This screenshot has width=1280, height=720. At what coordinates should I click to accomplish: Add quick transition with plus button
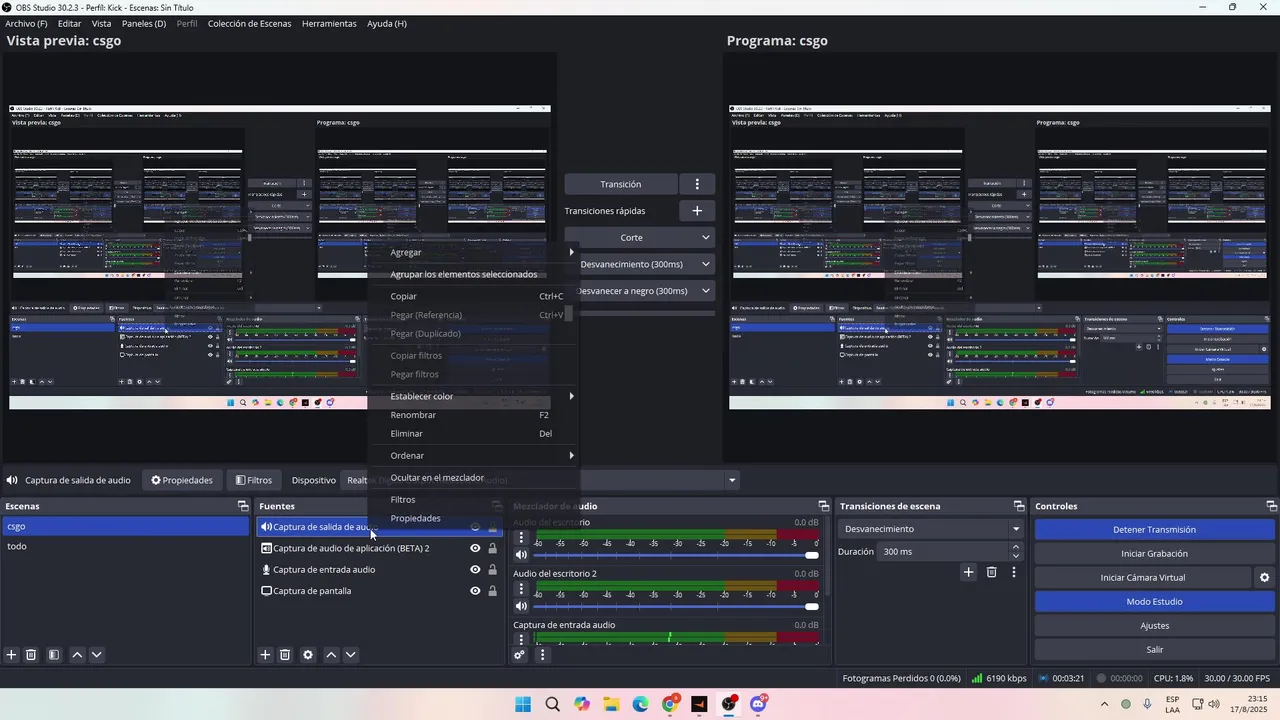click(697, 211)
